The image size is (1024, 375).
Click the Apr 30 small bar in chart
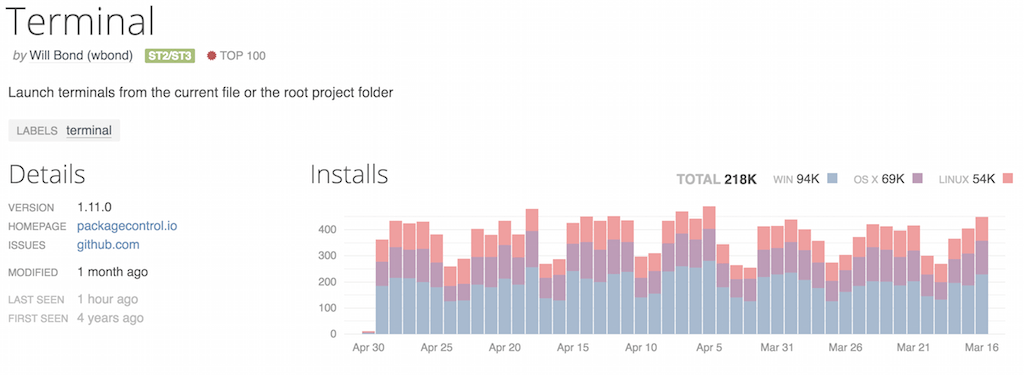(x=368, y=333)
